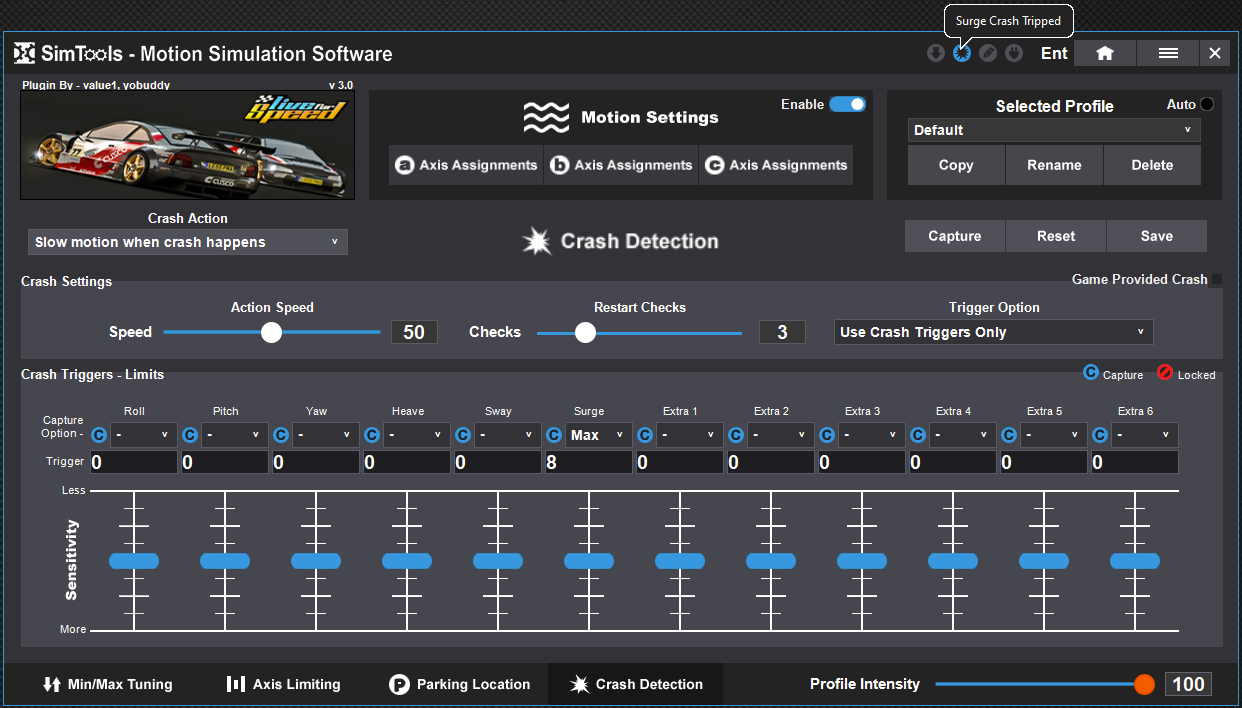
Task: Click the Action Speed slider handle
Action: click(x=271, y=332)
